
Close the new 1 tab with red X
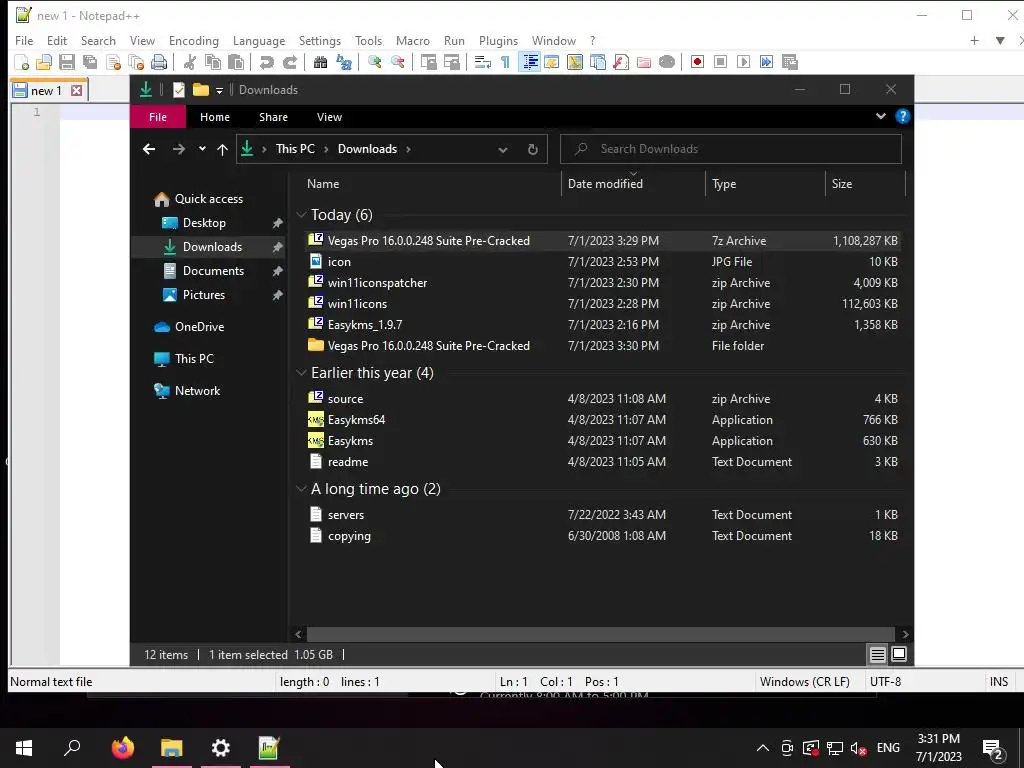coord(76,90)
